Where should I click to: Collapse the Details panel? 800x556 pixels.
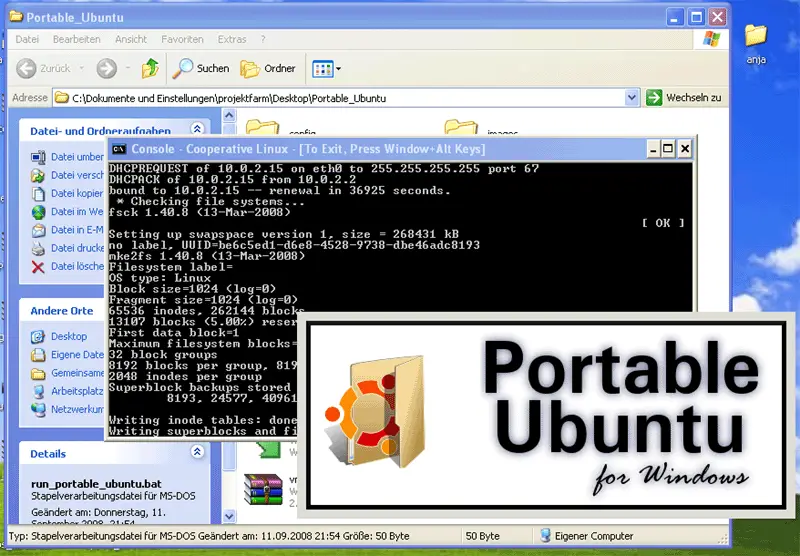(197, 451)
